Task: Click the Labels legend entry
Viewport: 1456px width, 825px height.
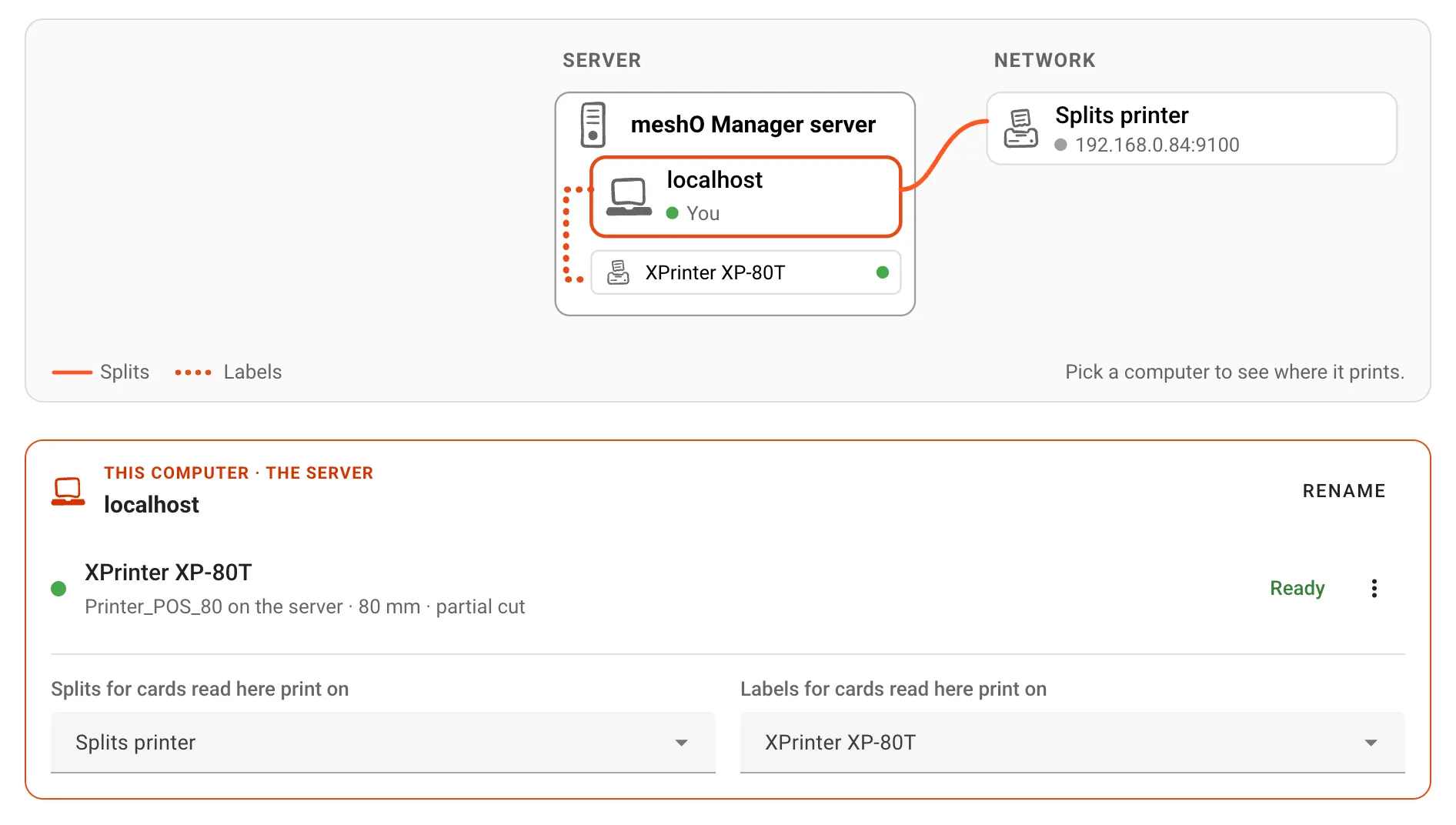Action: pyautogui.click(x=229, y=372)
